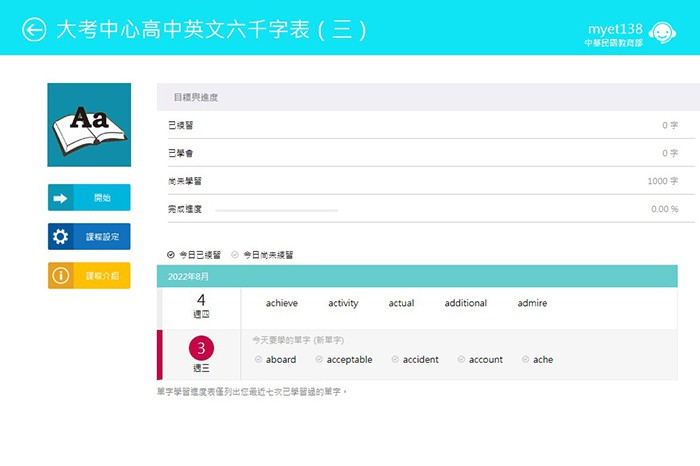Open the user avatar headset icon
Screen dimensions: 700x466
[x=661, y=33]
